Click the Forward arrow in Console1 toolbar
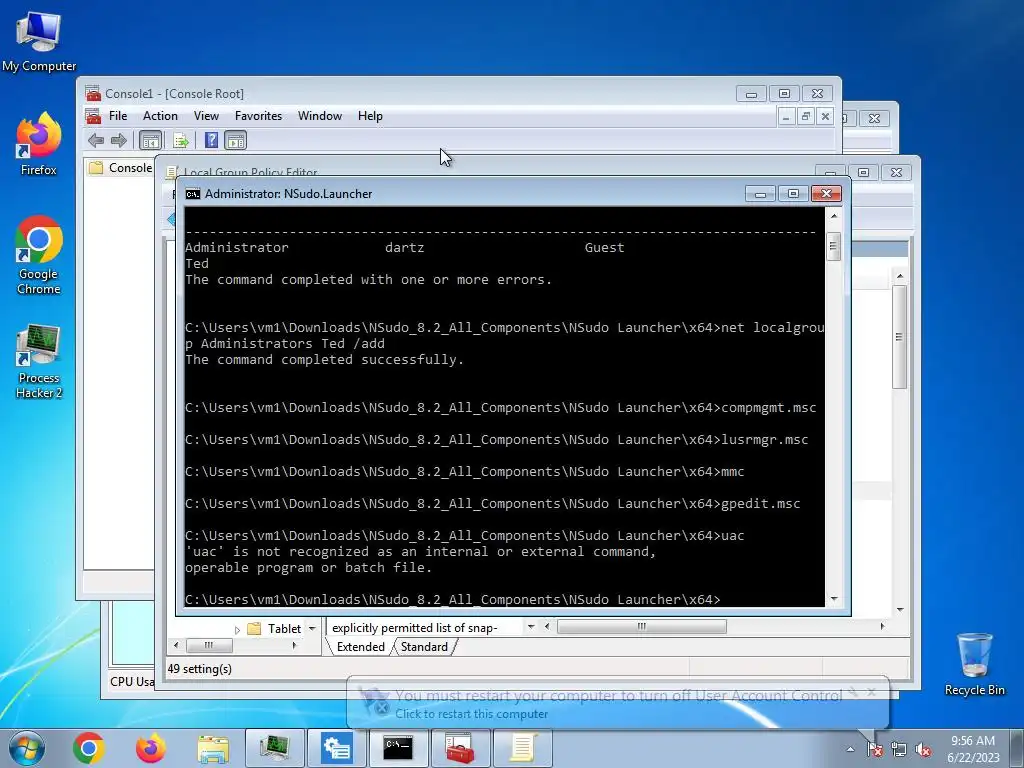1024x768 pixels. point(119,140)
